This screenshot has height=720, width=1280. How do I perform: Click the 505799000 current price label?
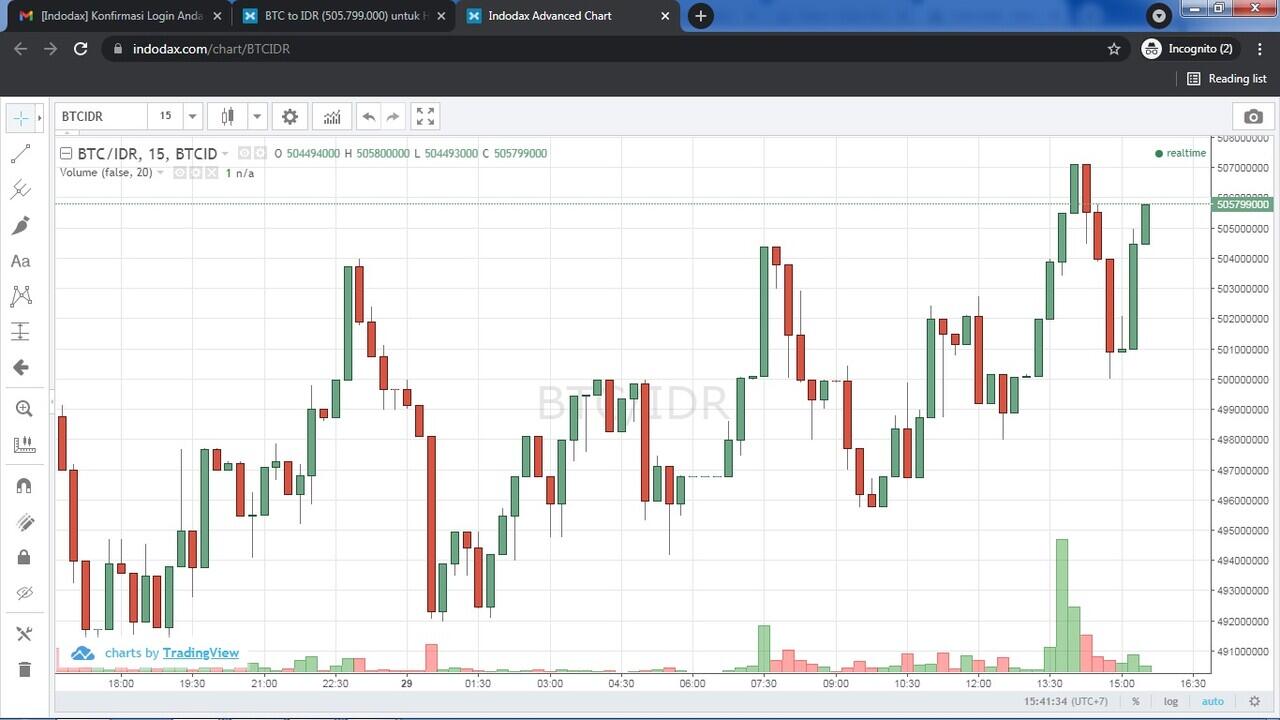(1243, 205)
